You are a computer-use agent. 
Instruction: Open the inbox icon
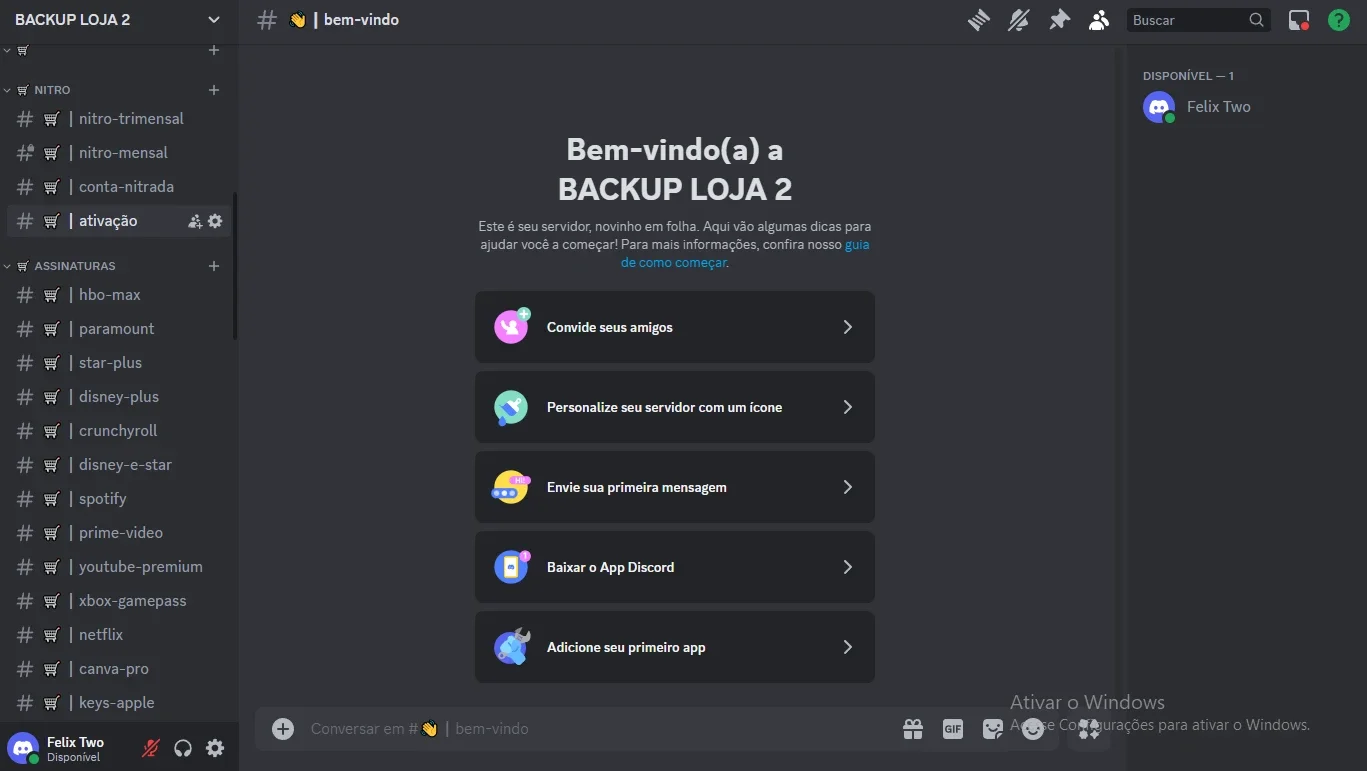click(x=1299, y=20)
